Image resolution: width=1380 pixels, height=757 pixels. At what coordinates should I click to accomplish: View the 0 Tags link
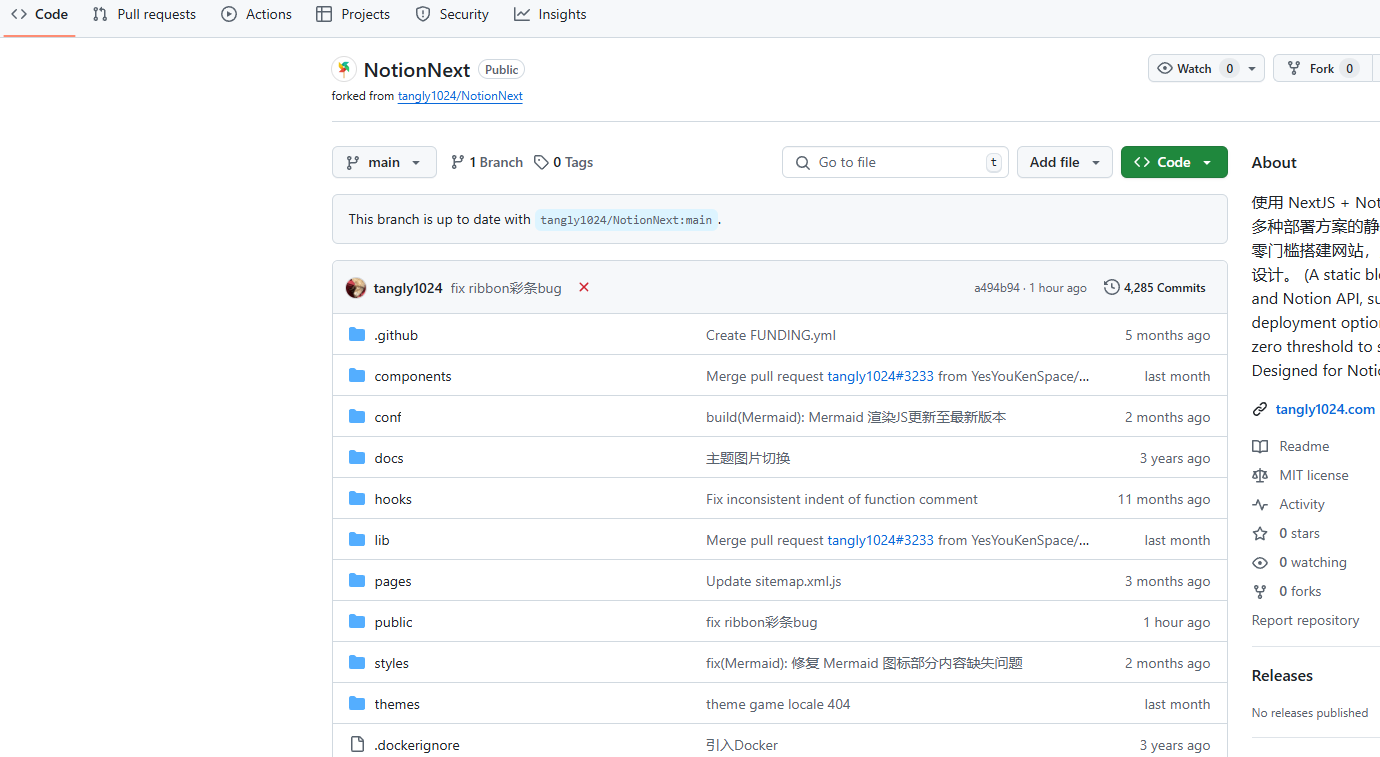[563, 162]
